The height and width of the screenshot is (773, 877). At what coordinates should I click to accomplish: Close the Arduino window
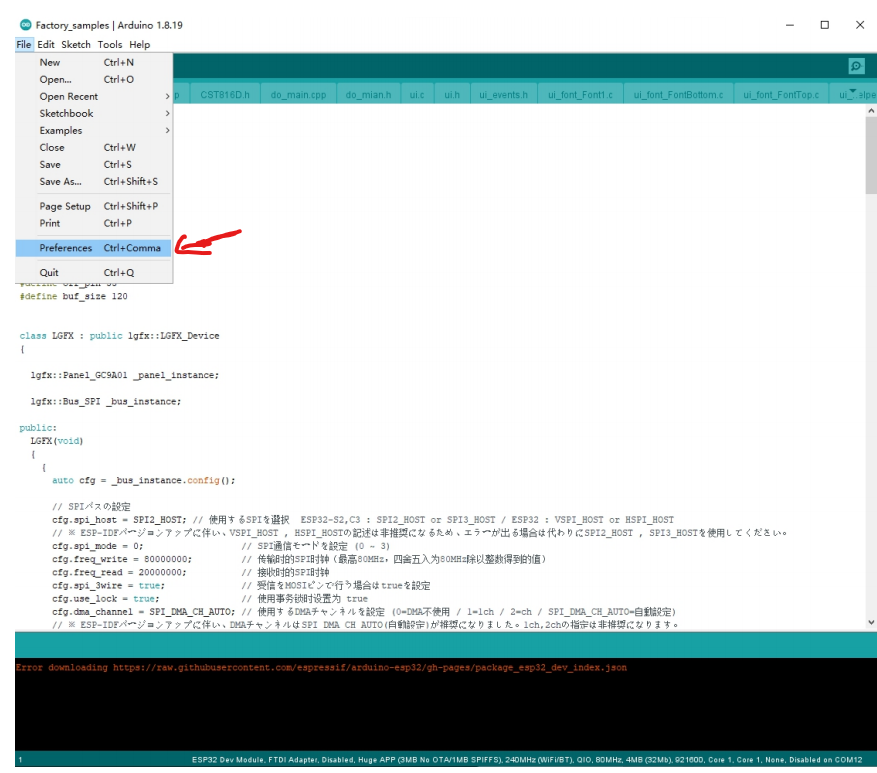click(x=860, y=25)
